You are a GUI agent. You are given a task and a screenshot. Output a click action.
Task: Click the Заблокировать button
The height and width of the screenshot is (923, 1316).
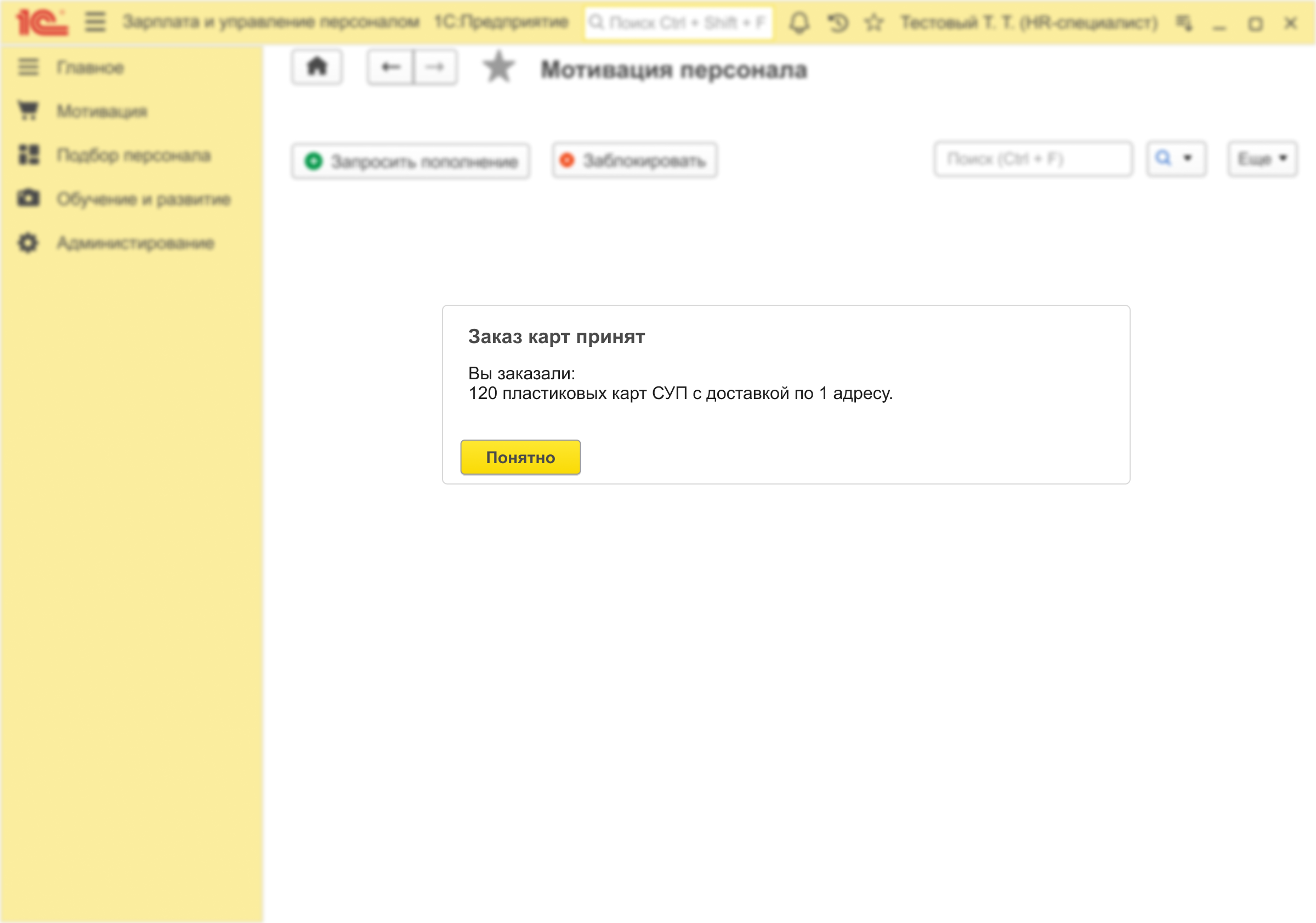coord(634,161)
